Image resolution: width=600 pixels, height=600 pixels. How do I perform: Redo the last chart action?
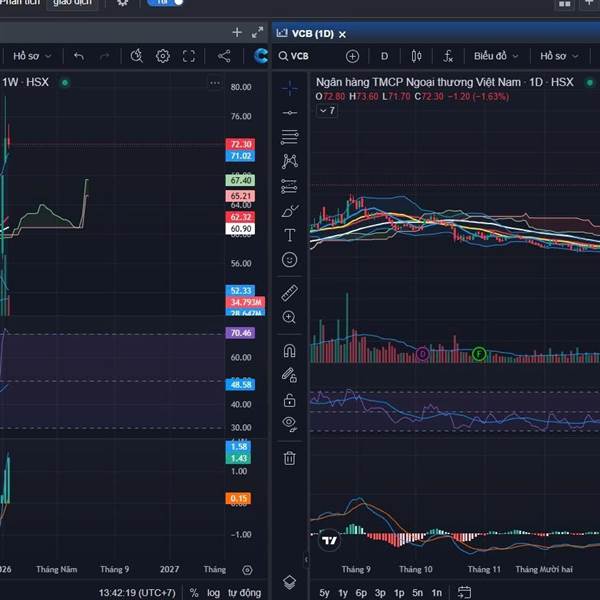104,57
